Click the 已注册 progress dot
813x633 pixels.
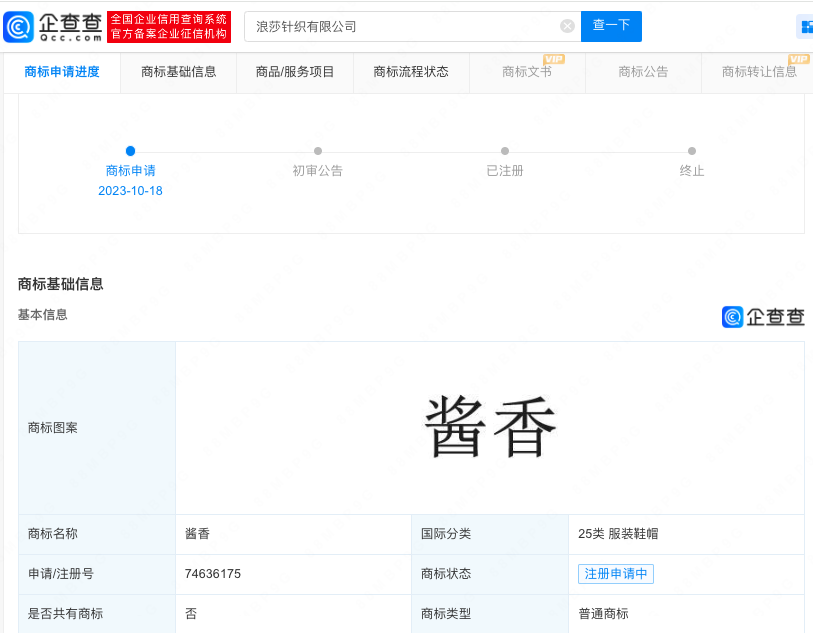click(x=505, y=151)
